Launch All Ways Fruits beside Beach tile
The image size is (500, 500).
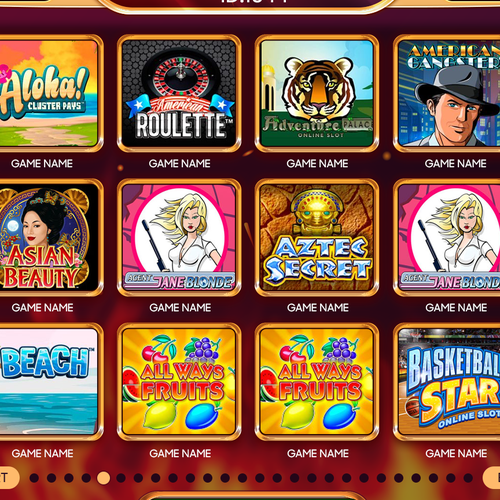coord(179,381)
